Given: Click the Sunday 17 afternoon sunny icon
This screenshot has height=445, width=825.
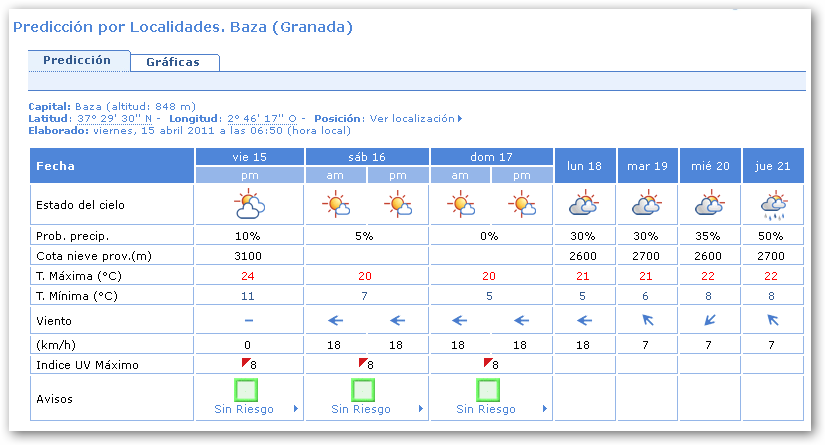Looking at the screenshot, I should tap(523, 205).
